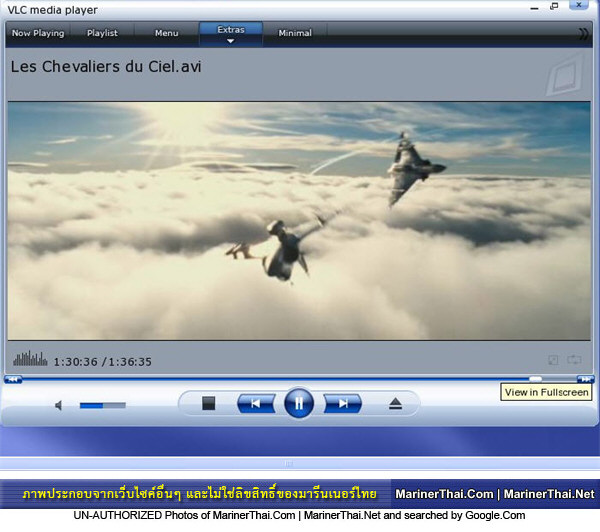The width and height of the screenshot is (600, 532).
Task: Click the elapsed time readout 1:30:36 / 1:36:35
Action: 103,362
